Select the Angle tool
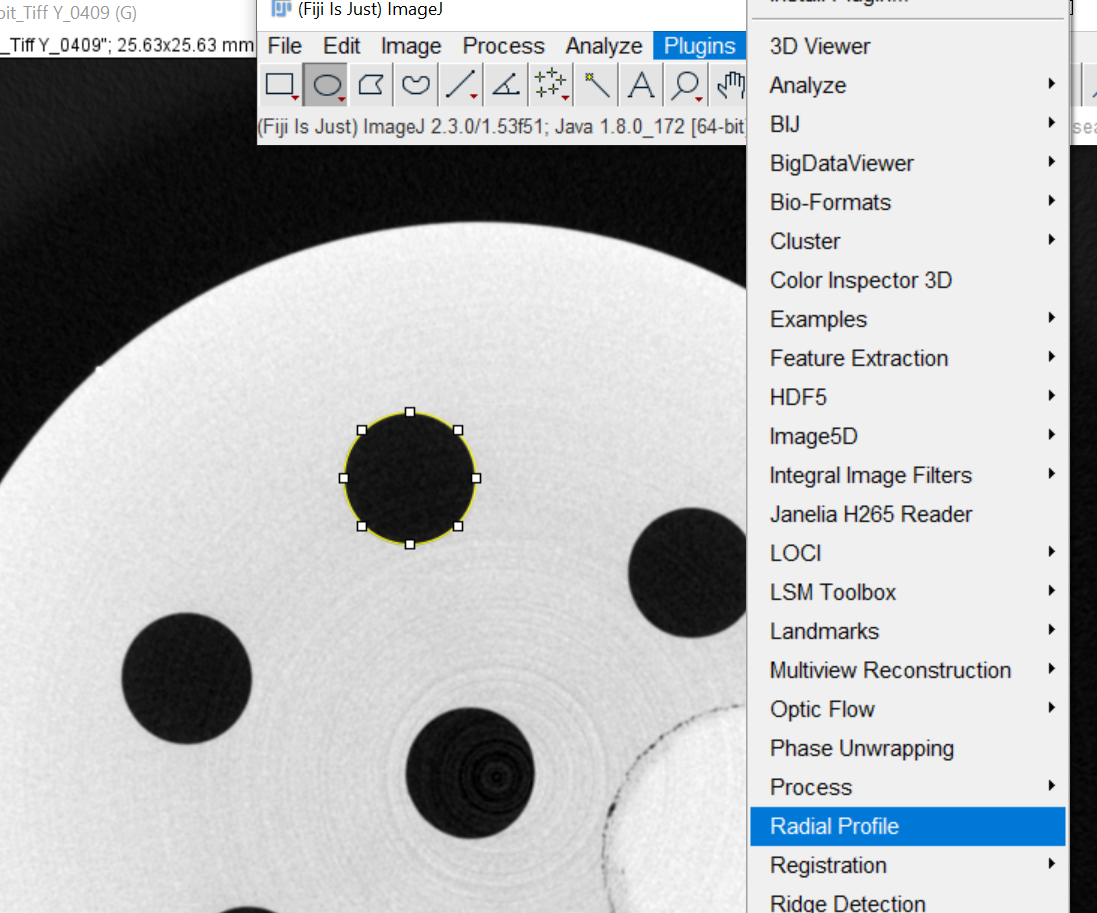The width and height of the screenshot is (1097, 913). pyautogui.click(x=506, y=85)
